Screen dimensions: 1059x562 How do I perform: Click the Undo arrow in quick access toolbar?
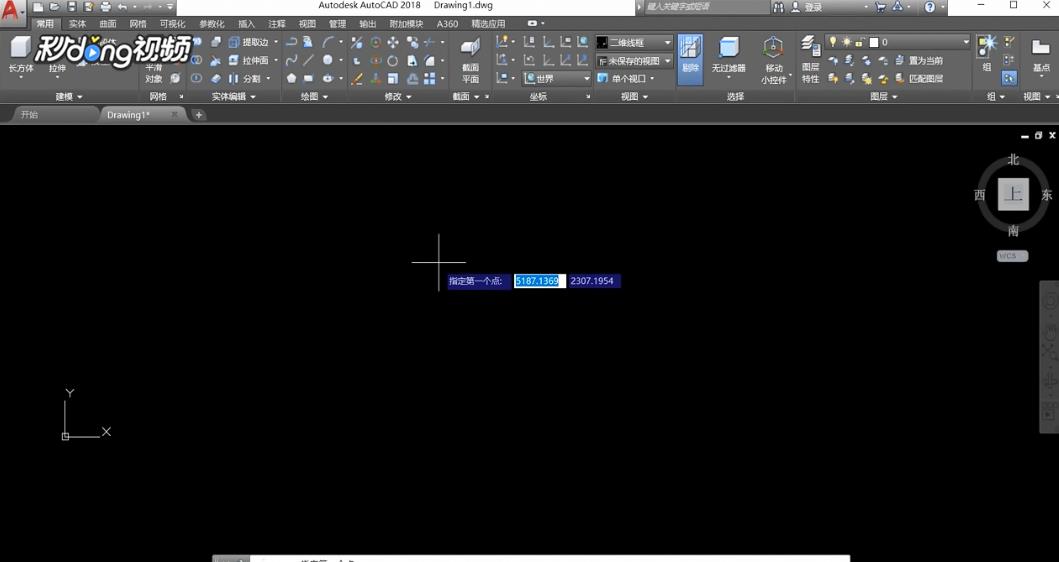(x=122, y=7)
